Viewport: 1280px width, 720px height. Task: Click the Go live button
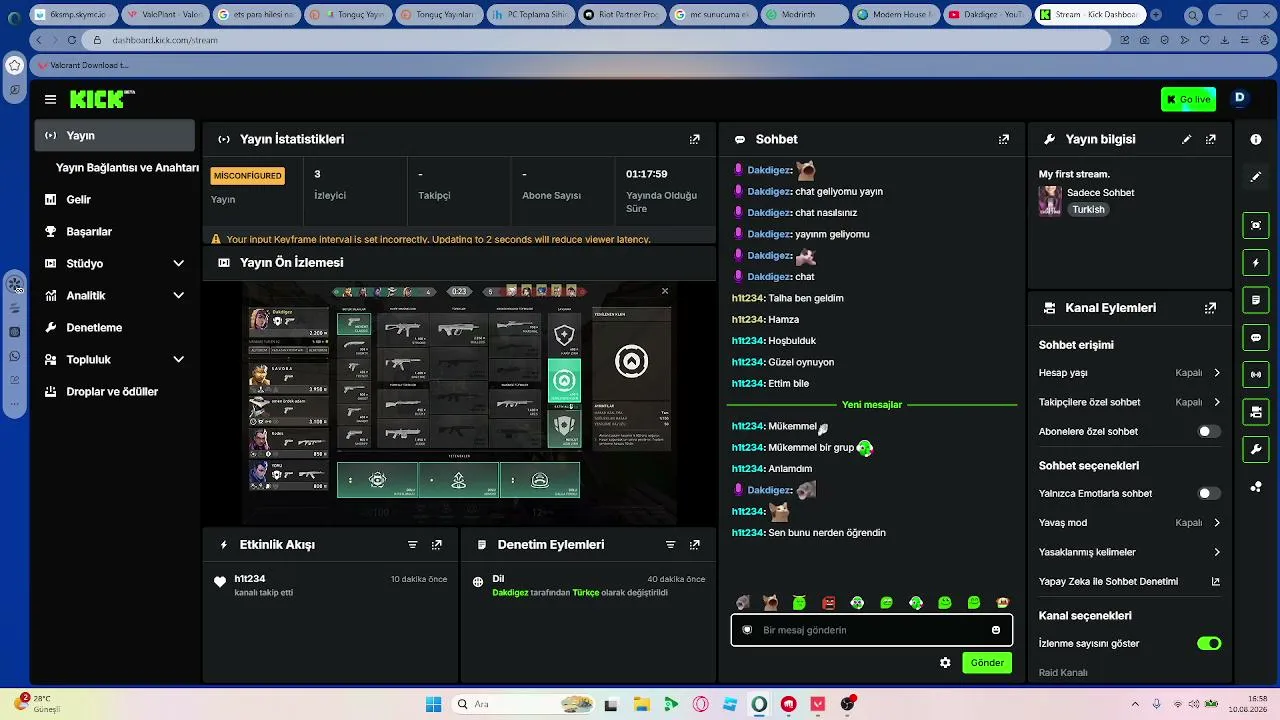[1188, 100]
